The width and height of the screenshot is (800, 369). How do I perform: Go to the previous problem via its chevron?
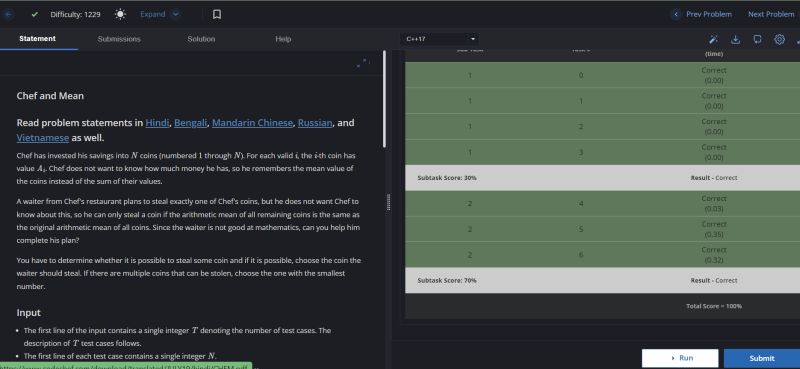[676, 14]
